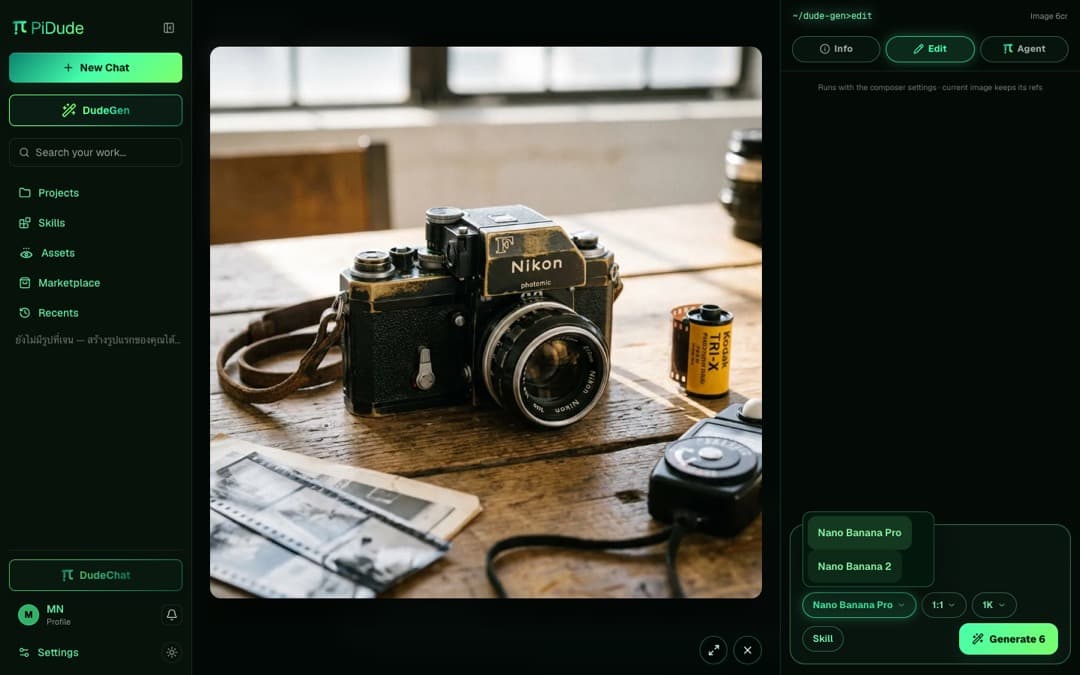1080x675 pixels.
Task: Switch to the Agent tab
Action: coord(1024,49)
